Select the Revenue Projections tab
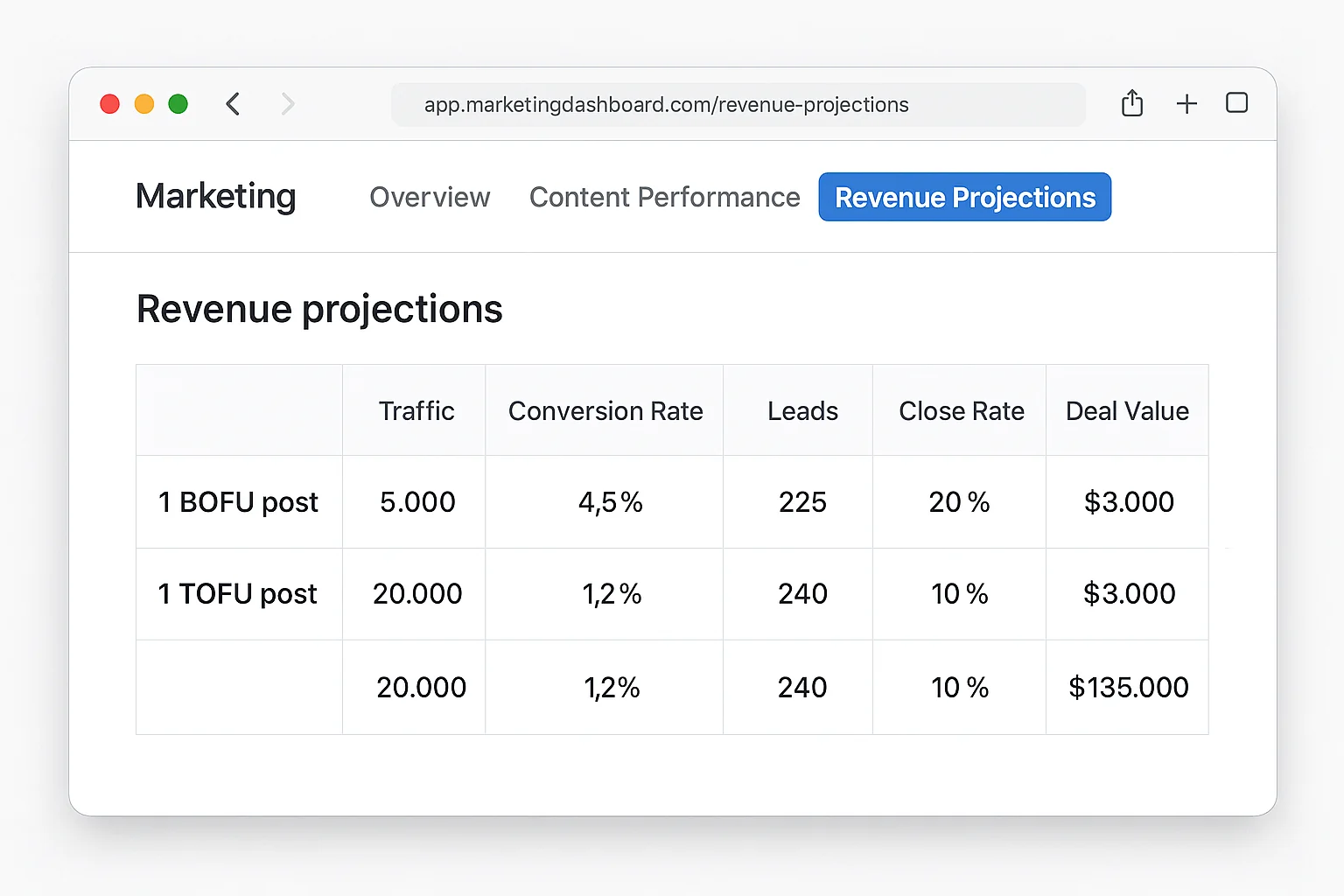The height and width of the screenshot is (896, 1344). (x=964, y=197)
